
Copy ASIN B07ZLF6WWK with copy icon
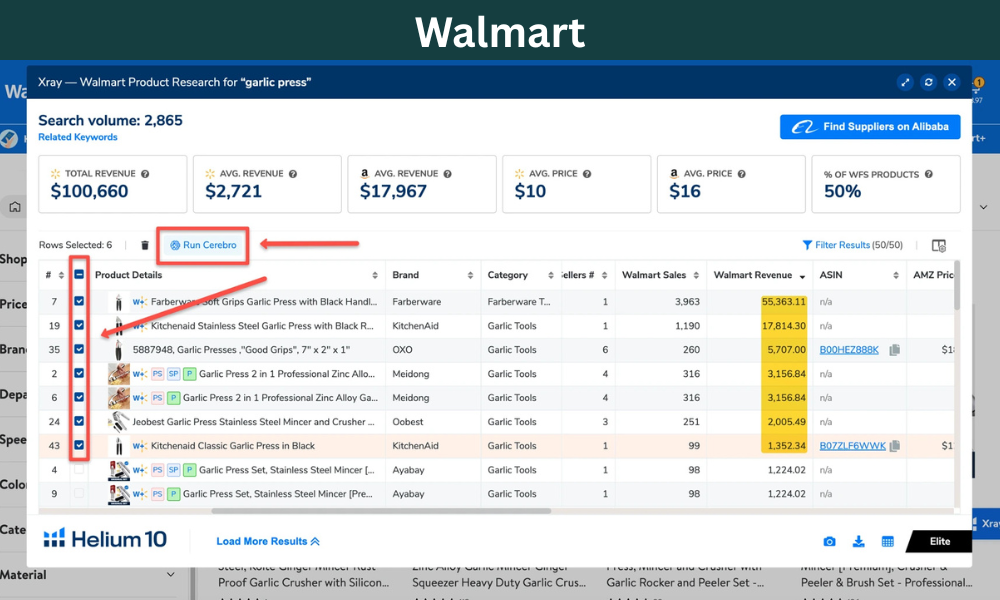[895, 446]
